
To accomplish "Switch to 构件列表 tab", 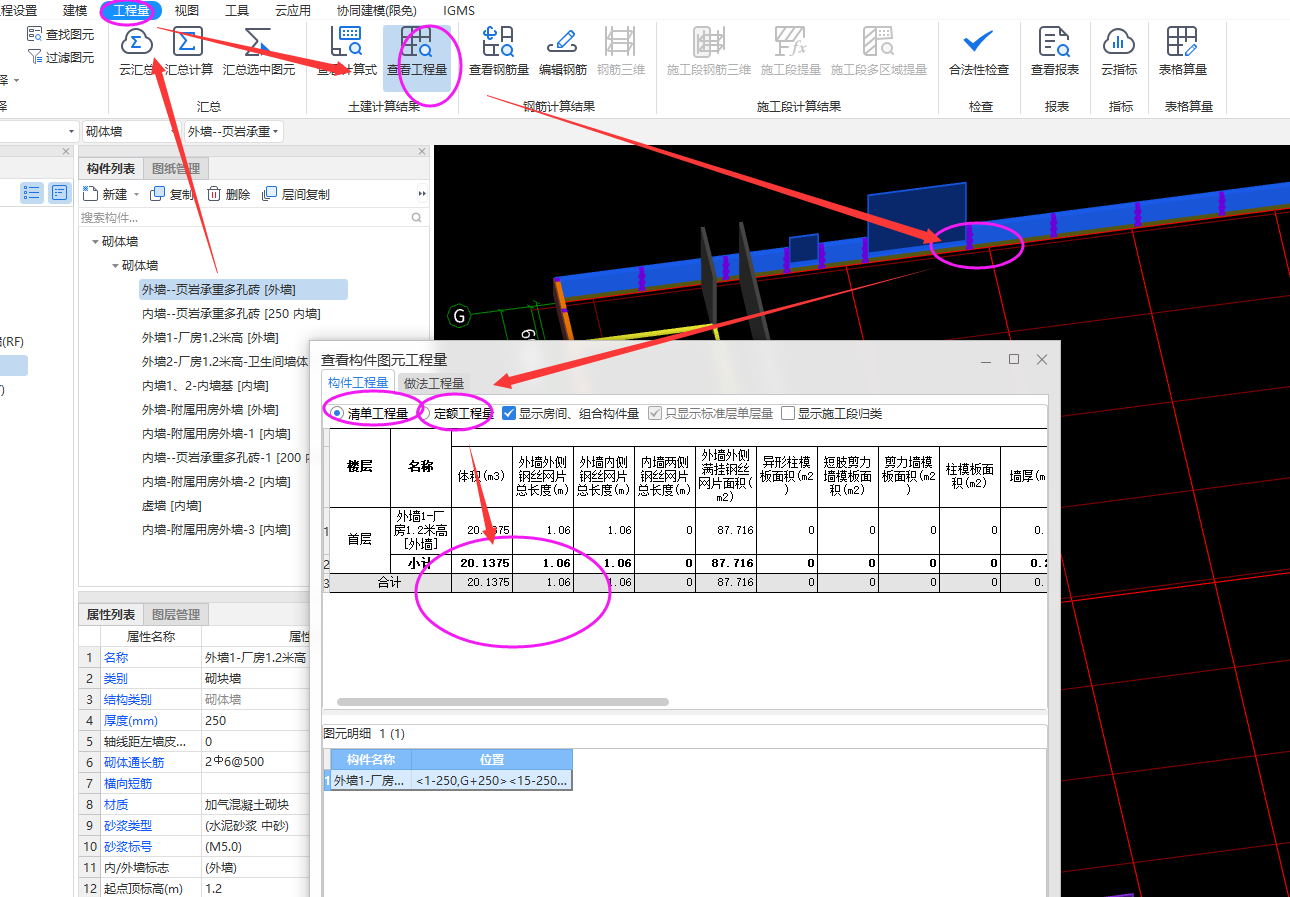I will tap(111, 168).
